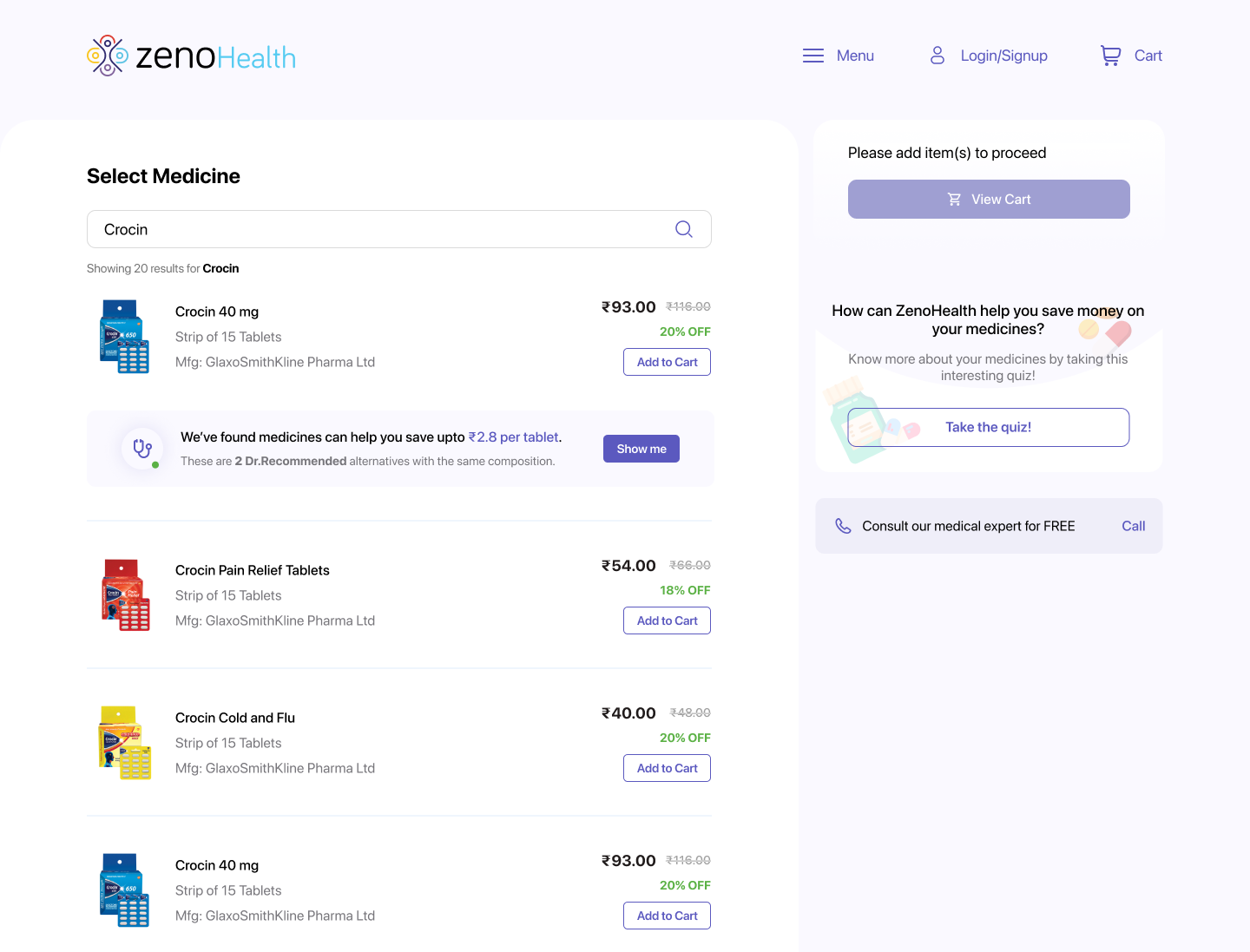The width and height of the screenshot is (1250, 952).
Task: Open Crocin Cold and Flu product image
Action: pyautogui.click(x=125, y=743)
